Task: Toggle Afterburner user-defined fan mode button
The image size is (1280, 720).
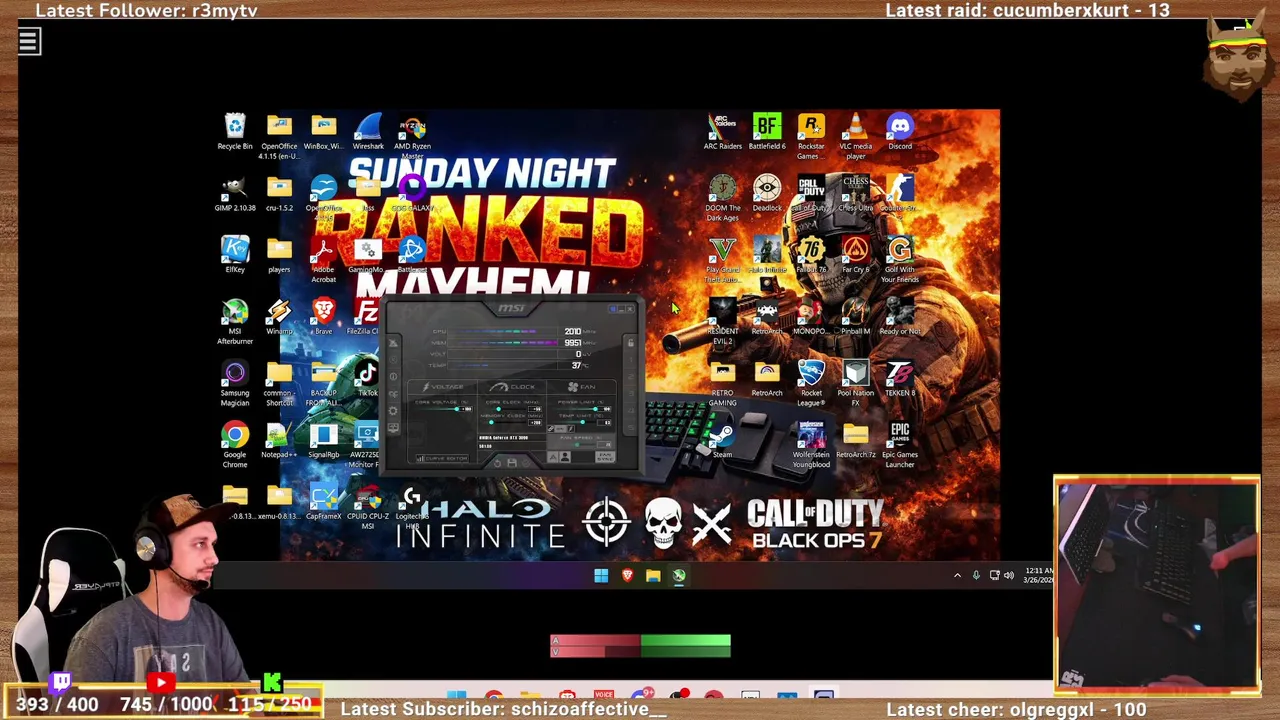Action: pos(565,457)
